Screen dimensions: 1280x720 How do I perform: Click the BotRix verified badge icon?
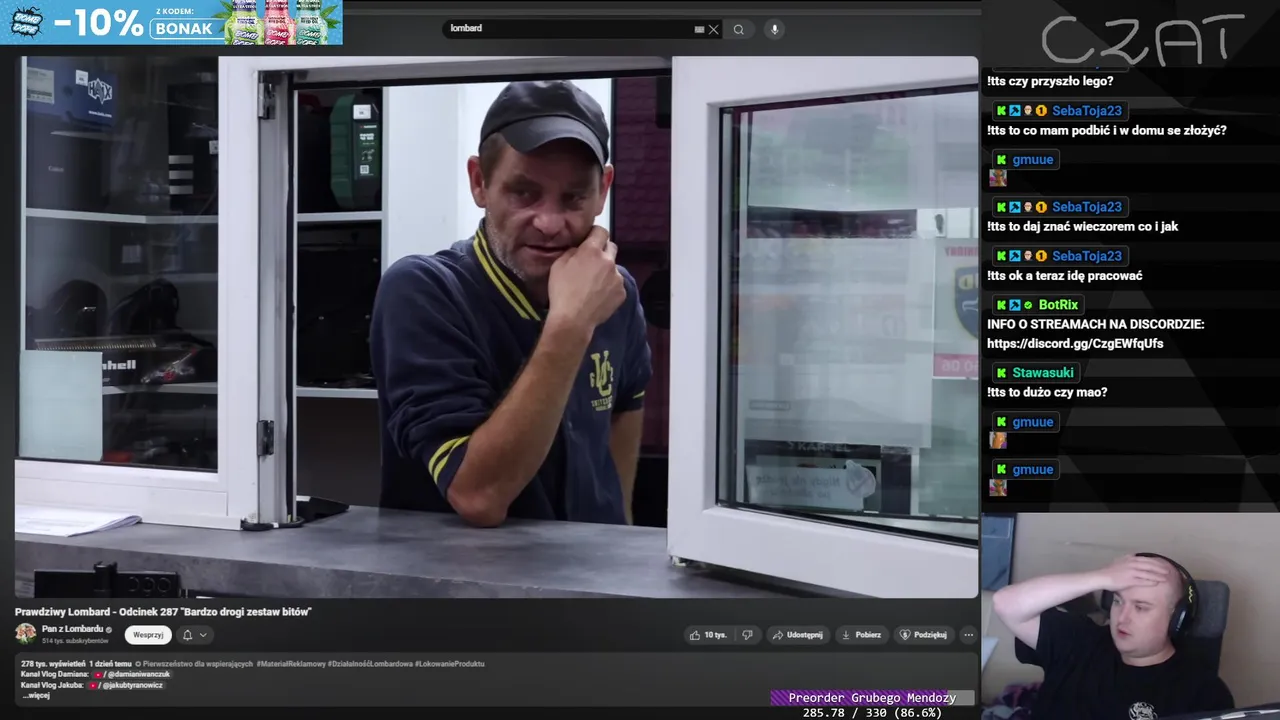click(1029, 305)
